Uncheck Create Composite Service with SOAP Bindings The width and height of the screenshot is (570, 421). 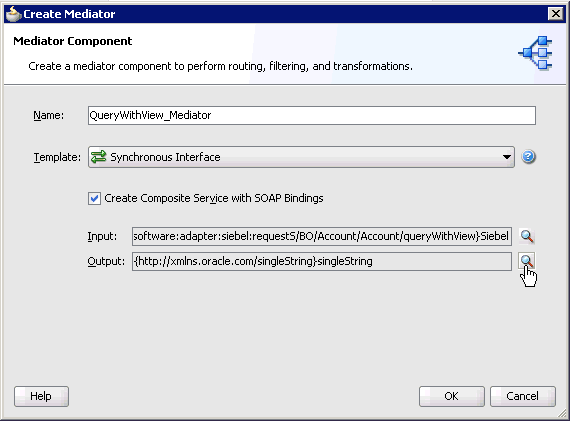(x=95, y=199)
